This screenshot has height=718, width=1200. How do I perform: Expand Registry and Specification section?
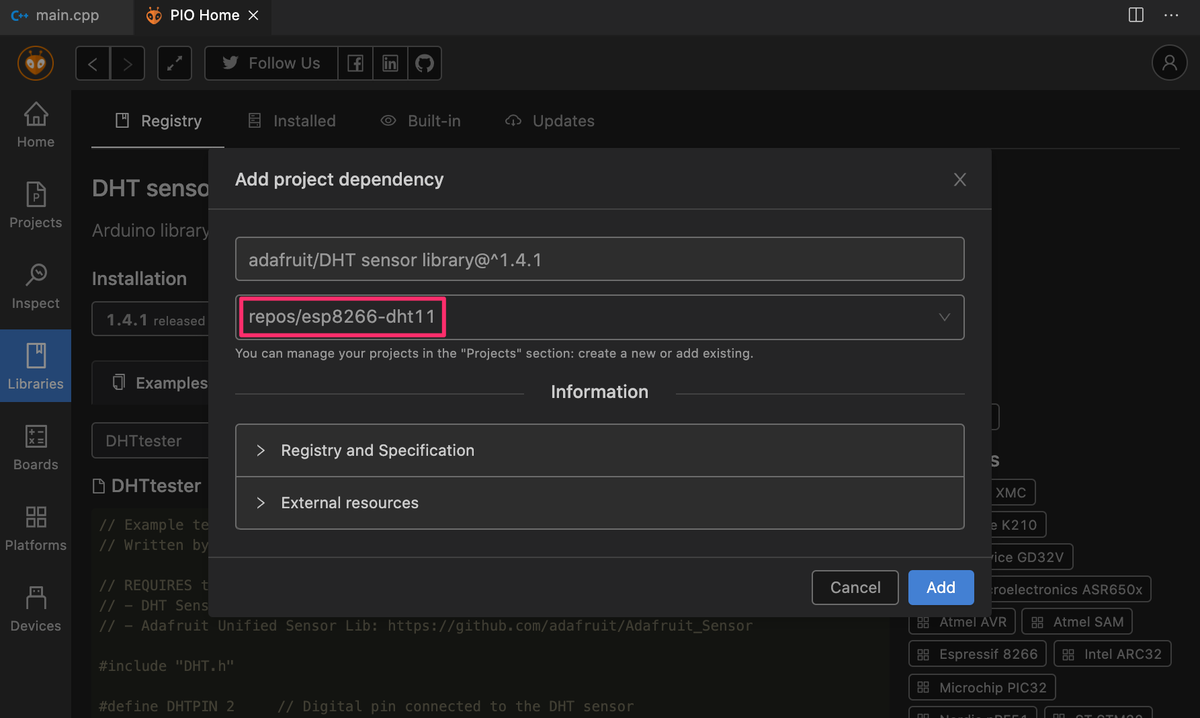(x=600, y=450)
